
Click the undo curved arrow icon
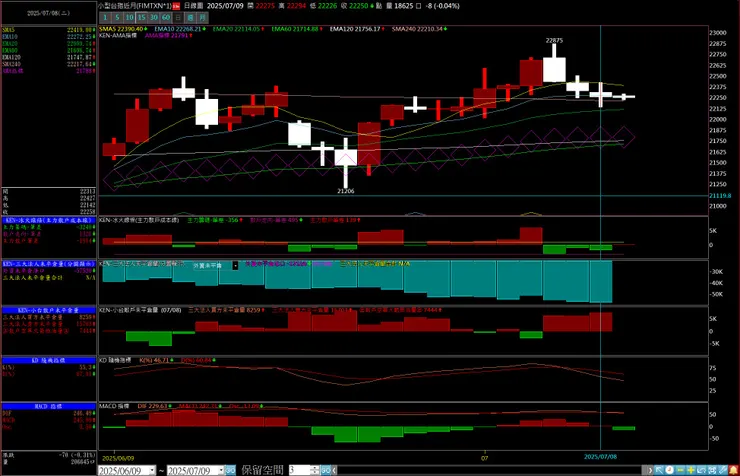[701, 470]
